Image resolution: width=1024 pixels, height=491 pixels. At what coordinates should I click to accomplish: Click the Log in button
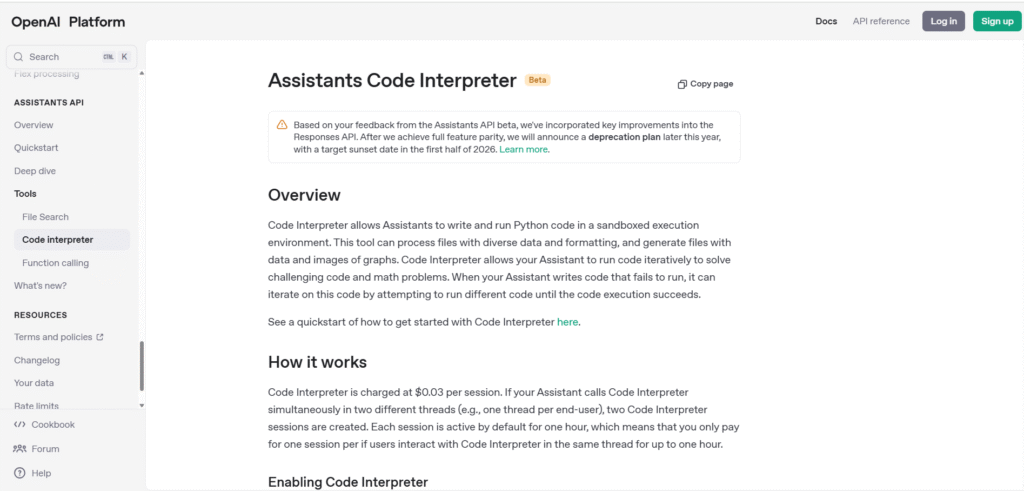point(944,21)
